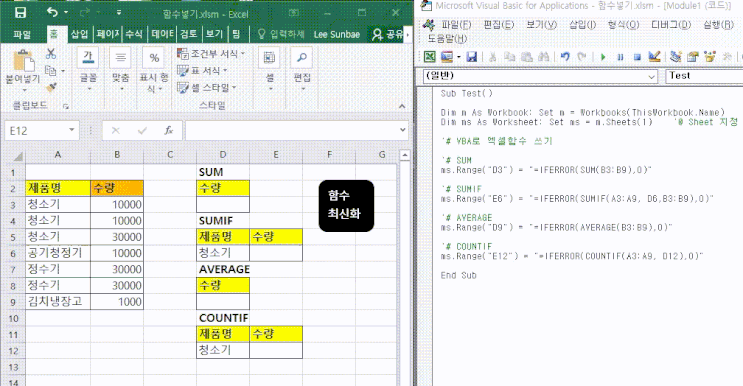Pause macro with the break icon
Screen dimensions: 743x386
click(620, 57)
